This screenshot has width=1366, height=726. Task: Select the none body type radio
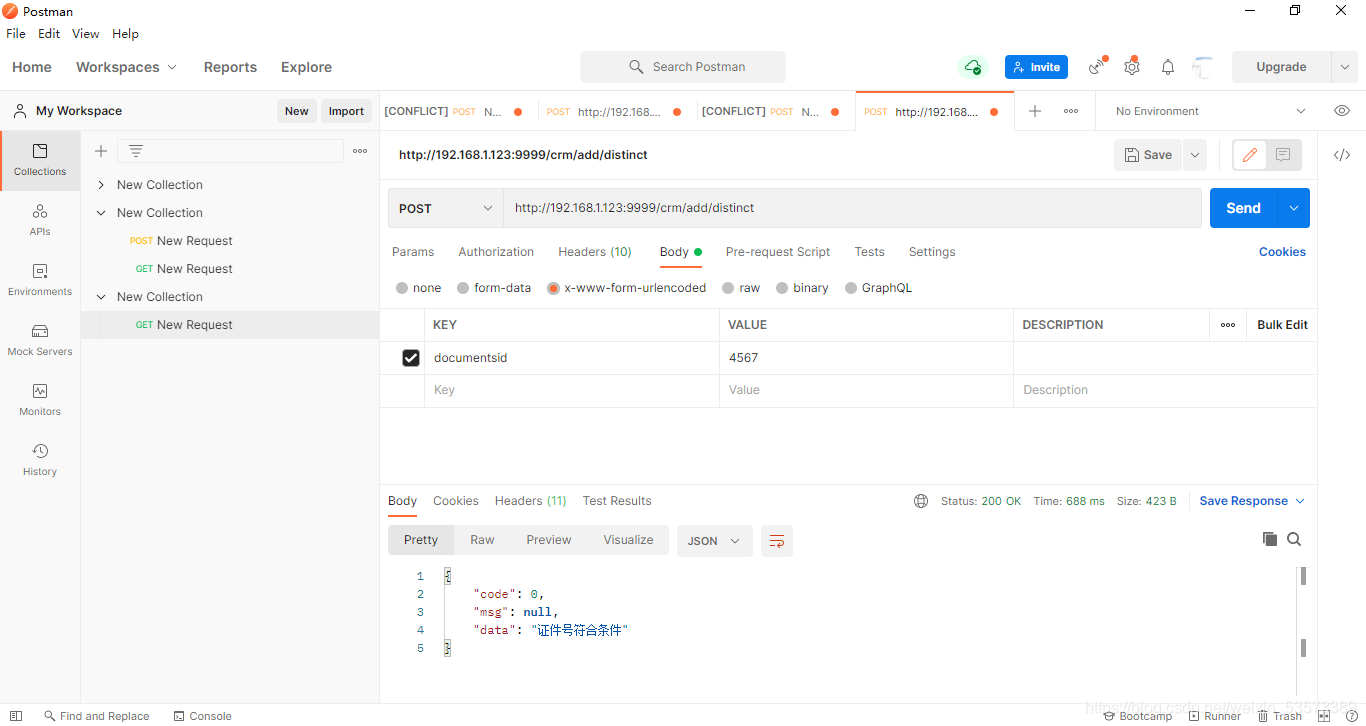[x=402, y=288]
